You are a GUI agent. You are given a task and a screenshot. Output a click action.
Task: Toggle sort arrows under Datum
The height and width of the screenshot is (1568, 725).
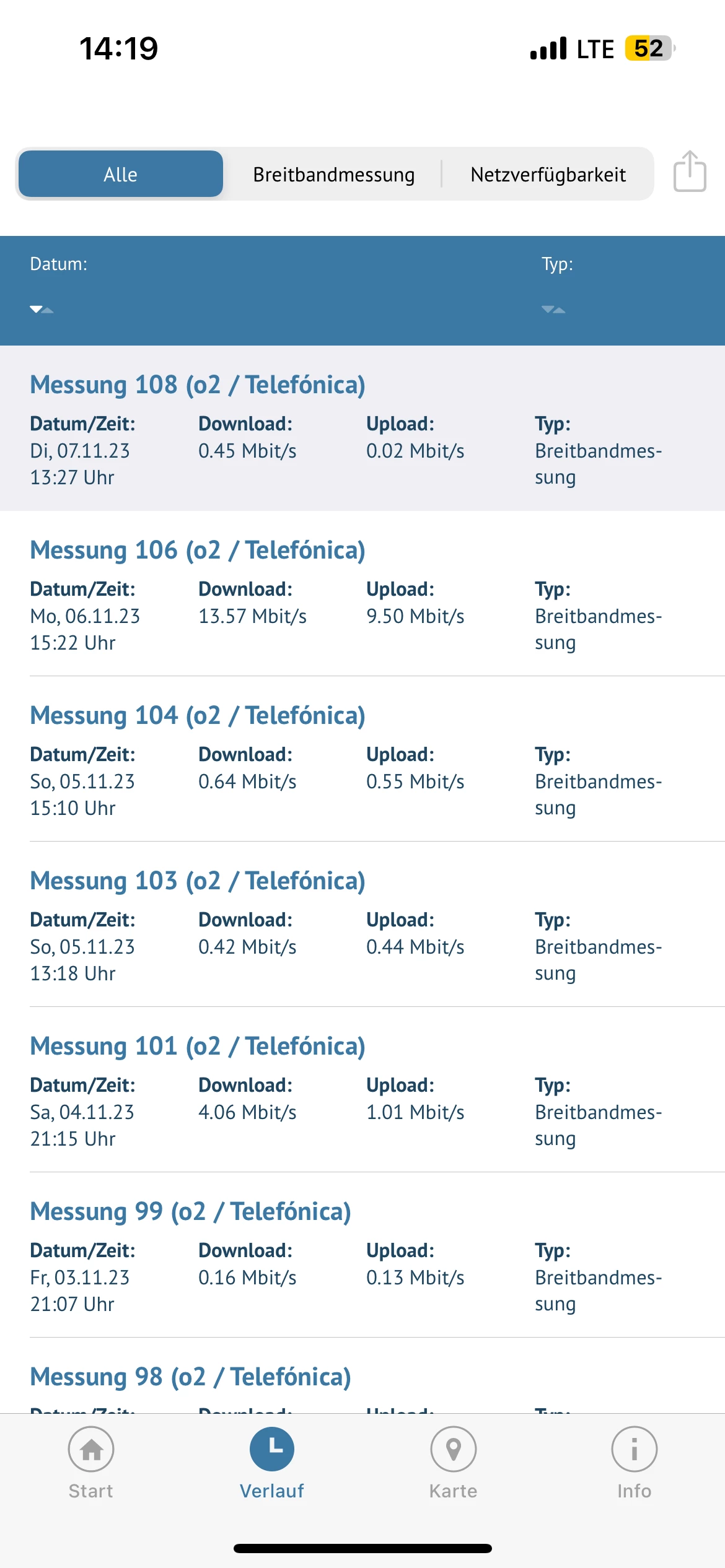point(42,309)
